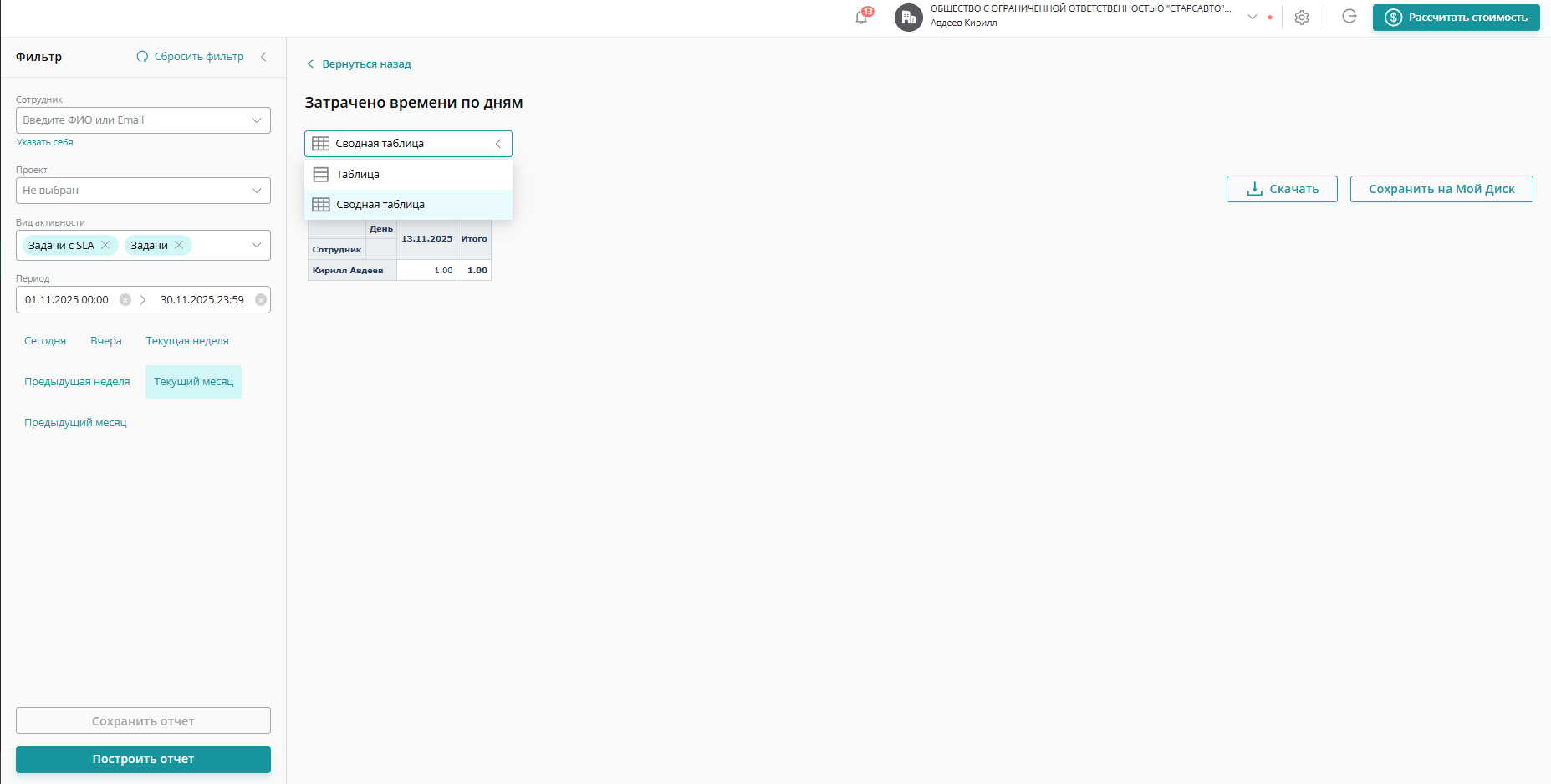Clear the period end date

tap(261, 300)
